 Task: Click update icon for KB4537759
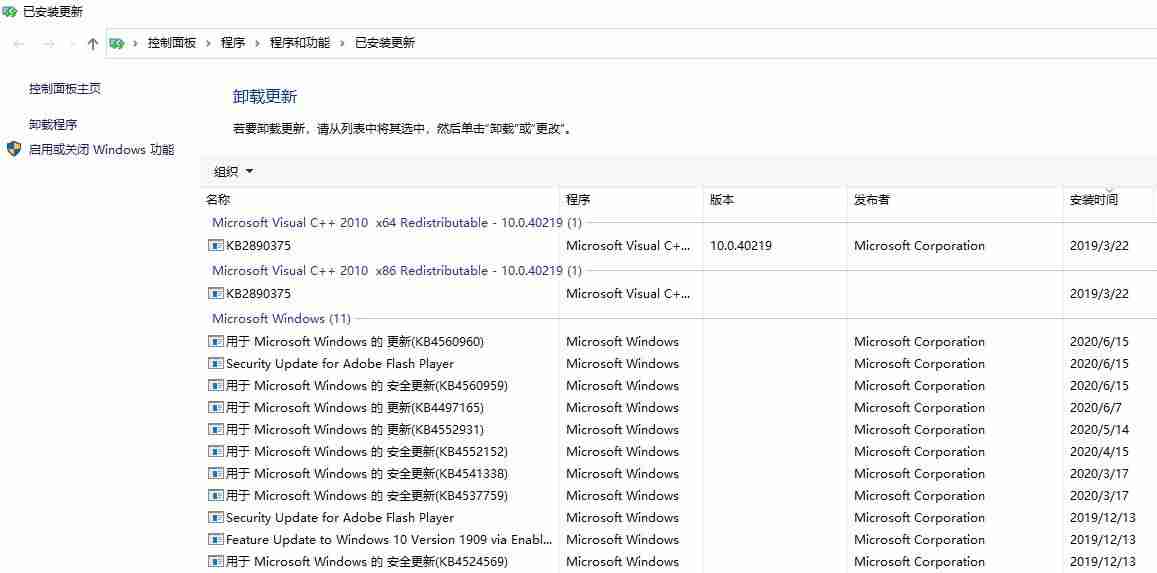point(215,496)
